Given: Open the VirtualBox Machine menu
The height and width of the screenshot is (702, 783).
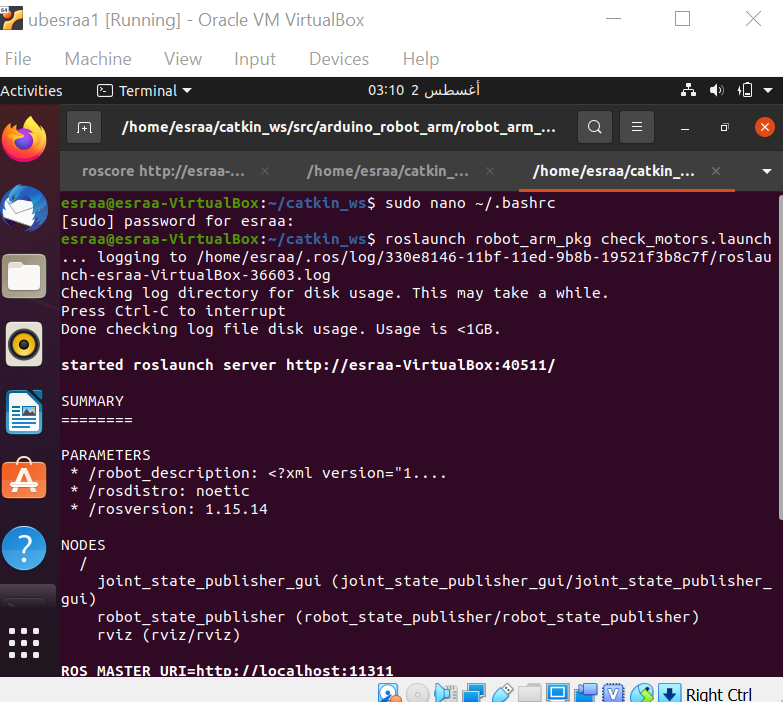Looking at the screenshot, I should tap(98, 59).
